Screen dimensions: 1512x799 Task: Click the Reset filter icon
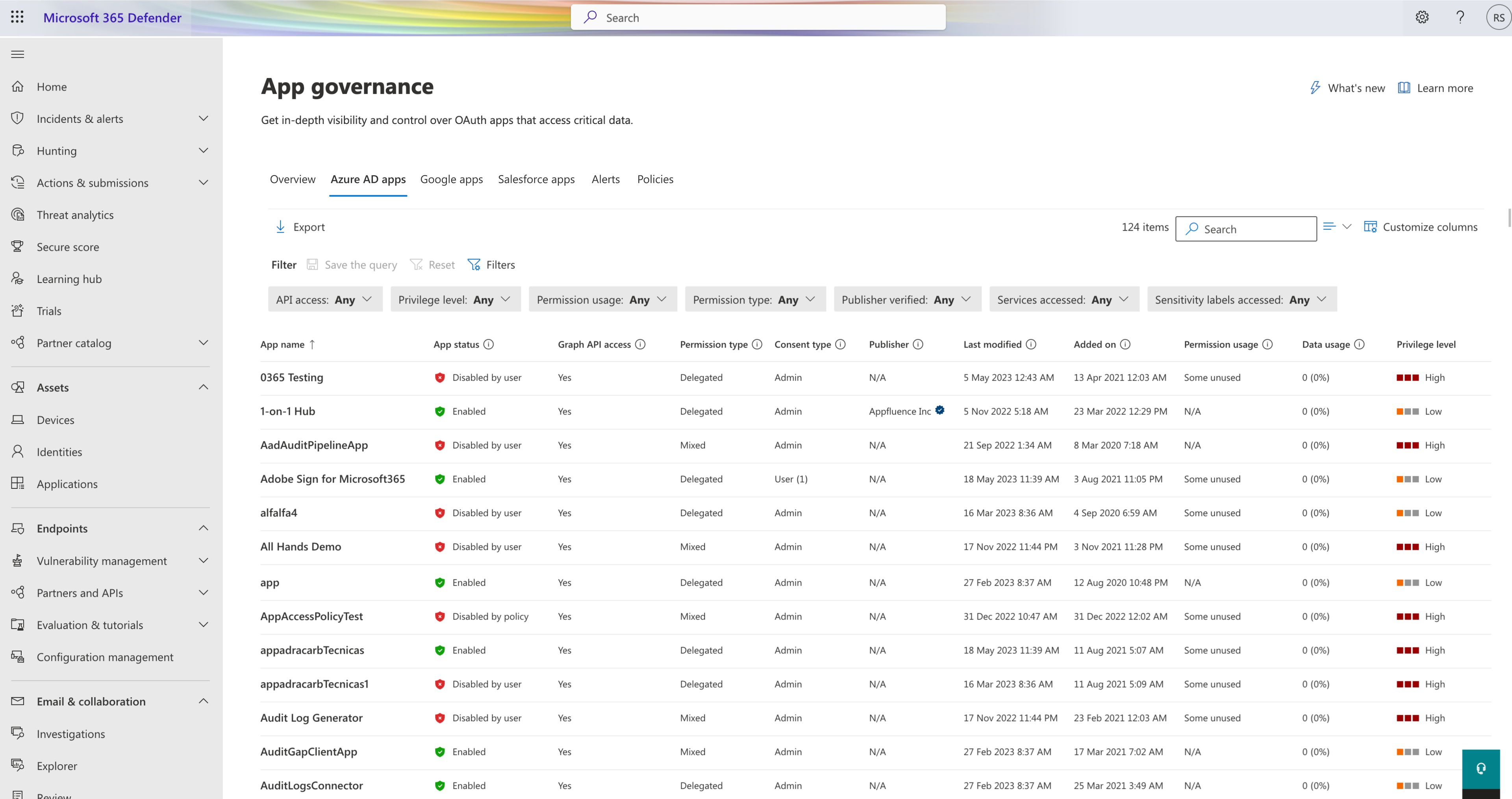417,264
